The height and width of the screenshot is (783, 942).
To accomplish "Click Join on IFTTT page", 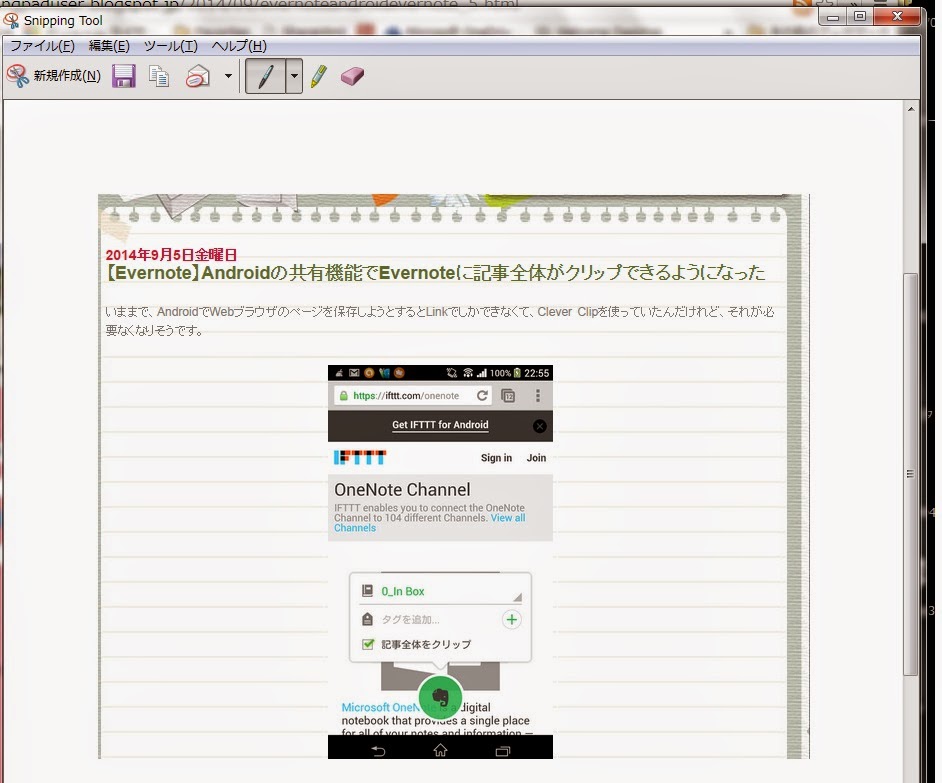I will coord(536,458).
